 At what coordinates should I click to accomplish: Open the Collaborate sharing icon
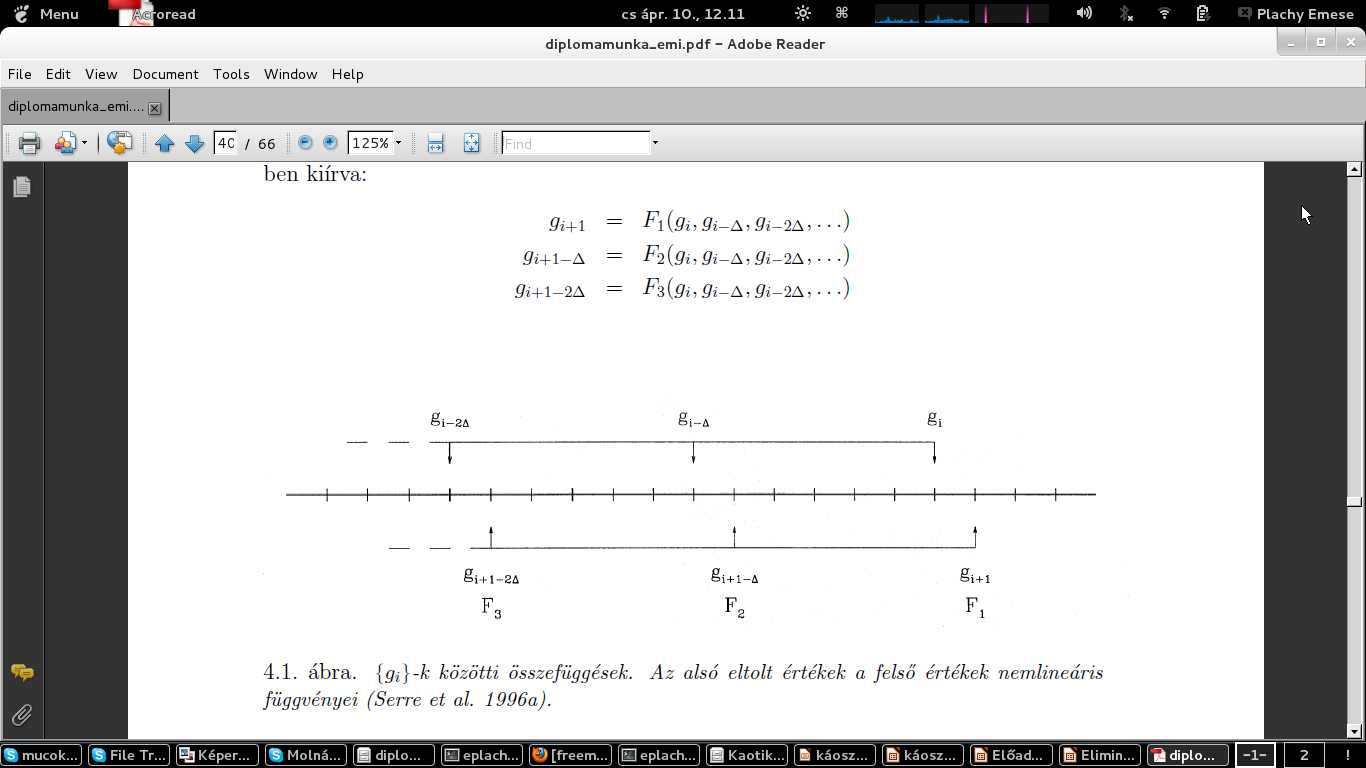coord(65,143)
